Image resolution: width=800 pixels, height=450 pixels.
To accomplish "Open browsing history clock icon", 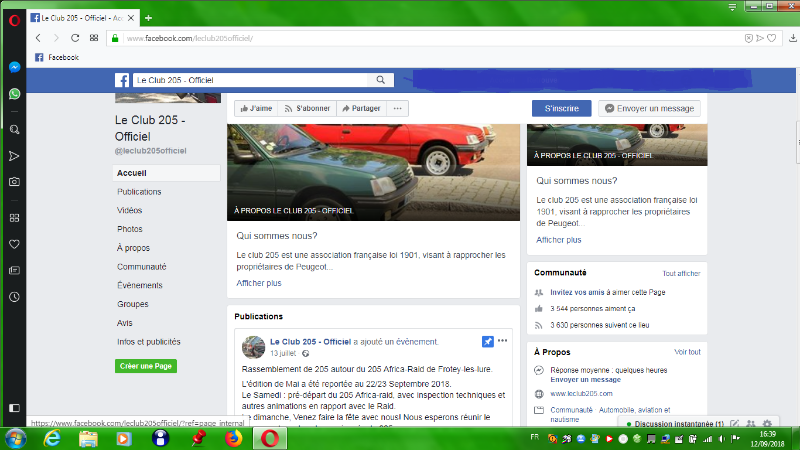I will coord(14,297).
